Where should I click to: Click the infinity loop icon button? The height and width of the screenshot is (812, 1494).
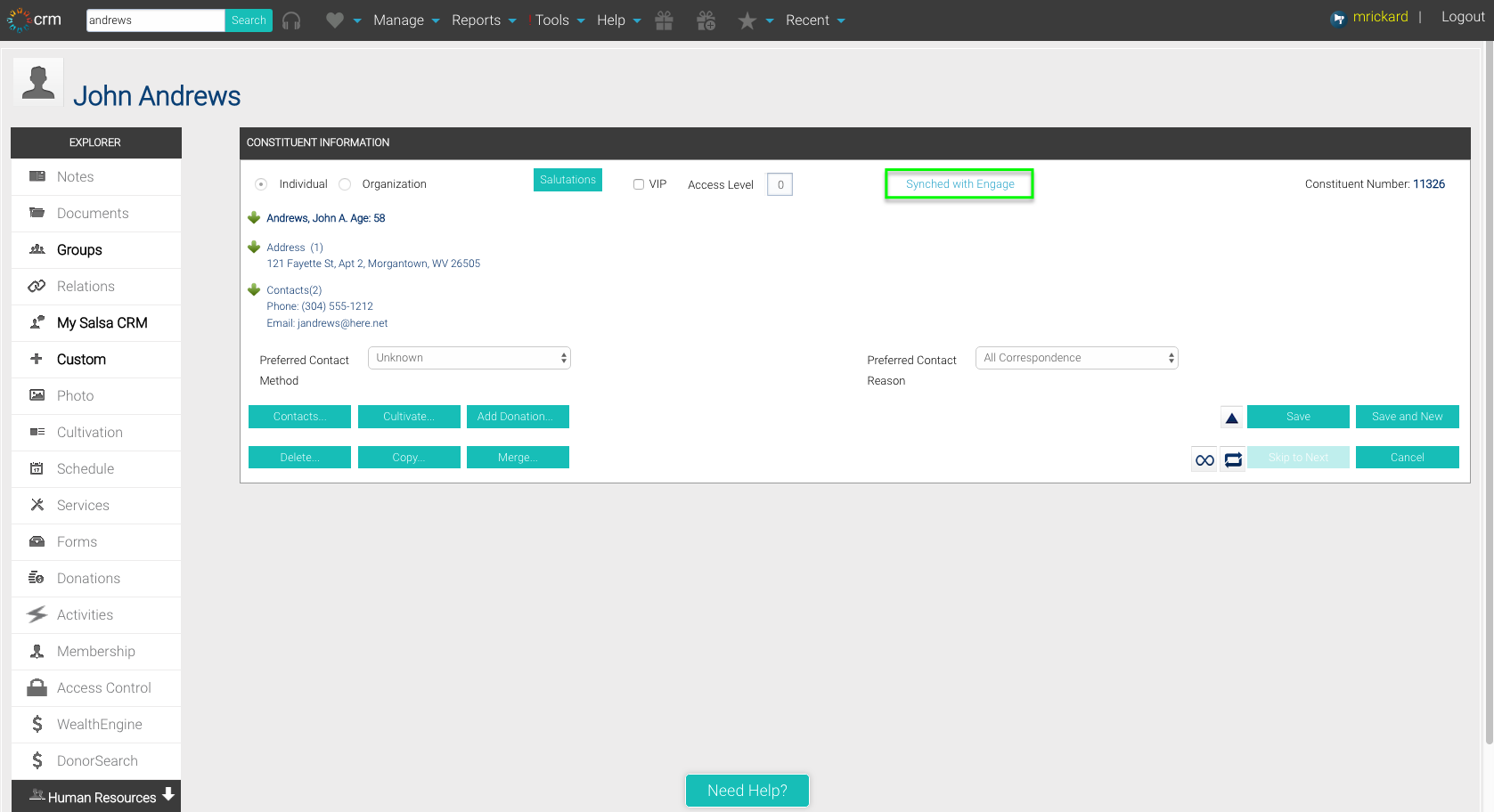click(x=1204, y=459)
